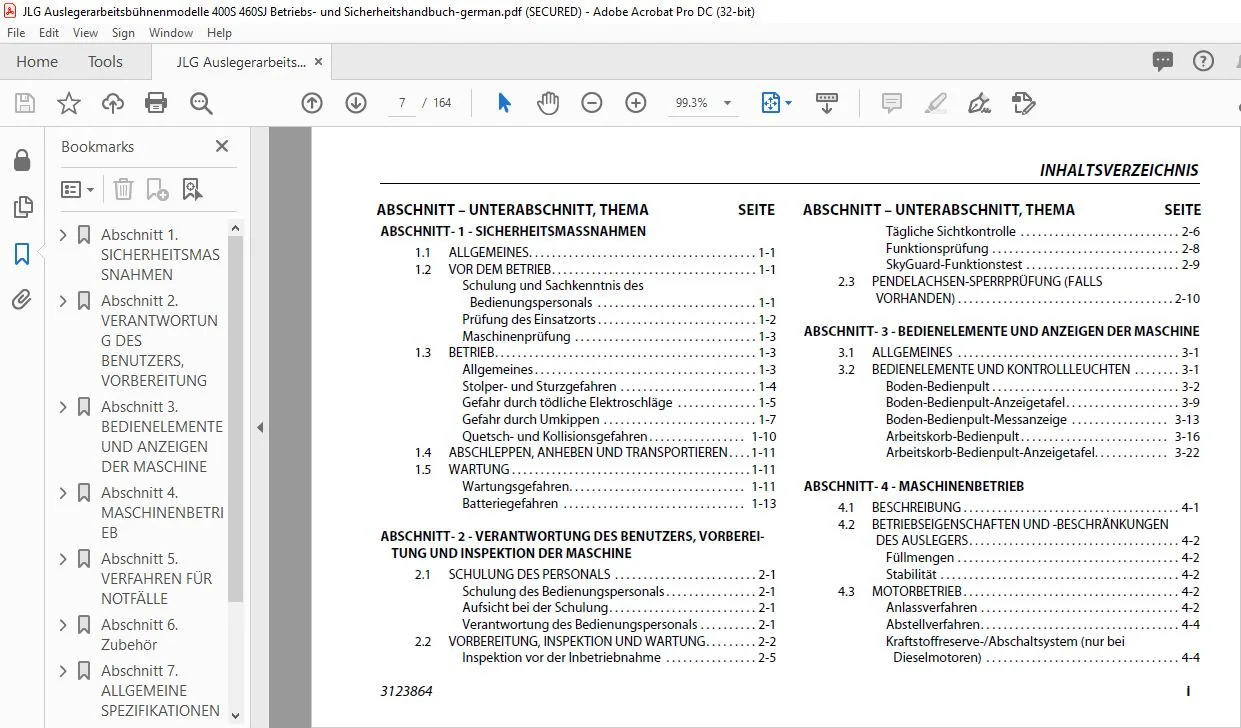Toggle the Attachments paperclip panel
1241x728 pixels.
(x=22, y=300)
